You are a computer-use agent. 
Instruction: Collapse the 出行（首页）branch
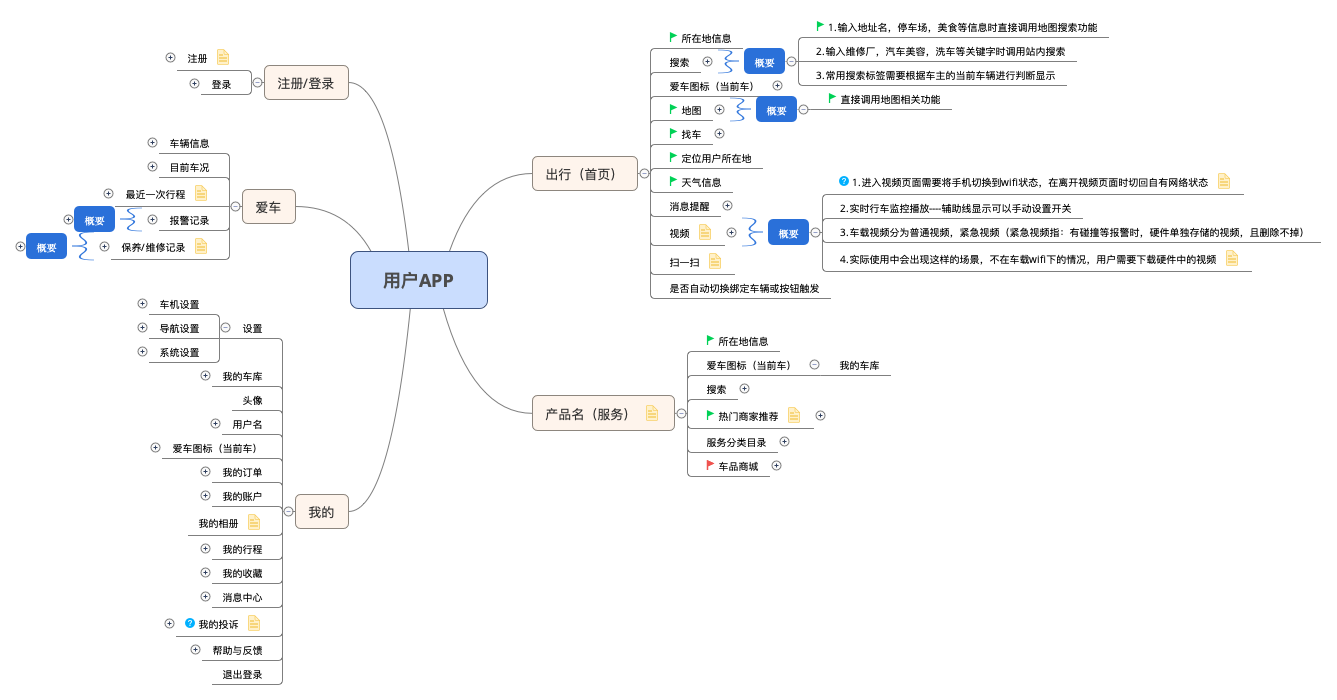(644, 174)
